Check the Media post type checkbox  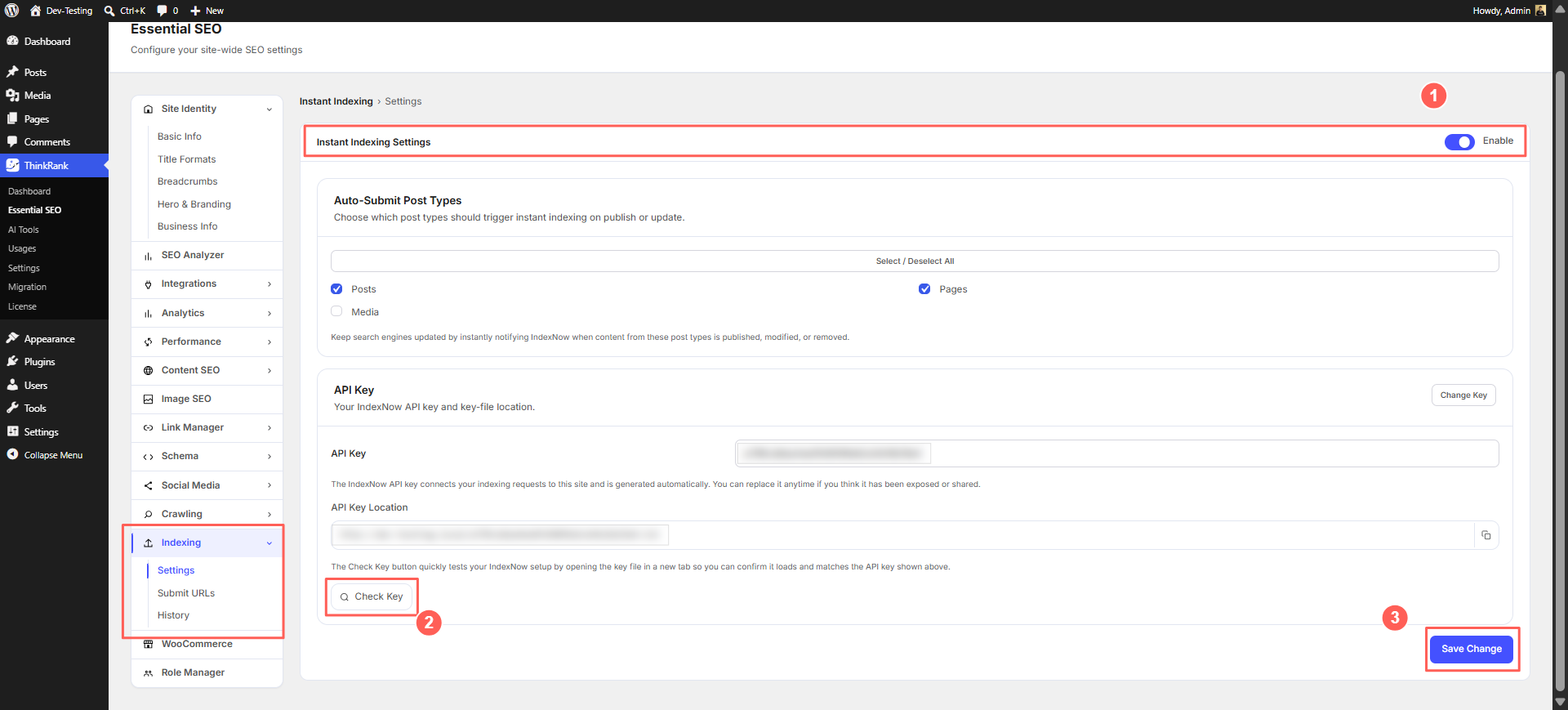(336, 311)
